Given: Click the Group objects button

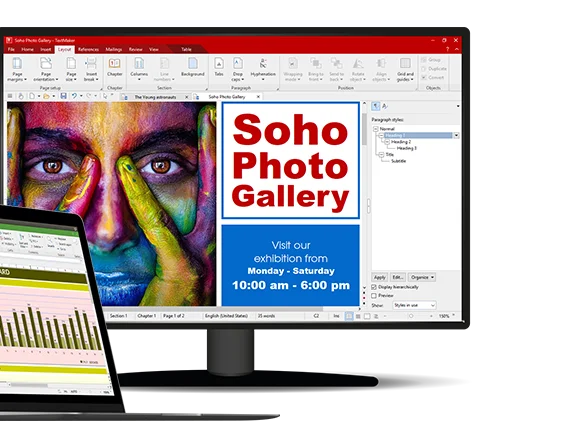Looking at the screenshot, I should pos(431,60).
